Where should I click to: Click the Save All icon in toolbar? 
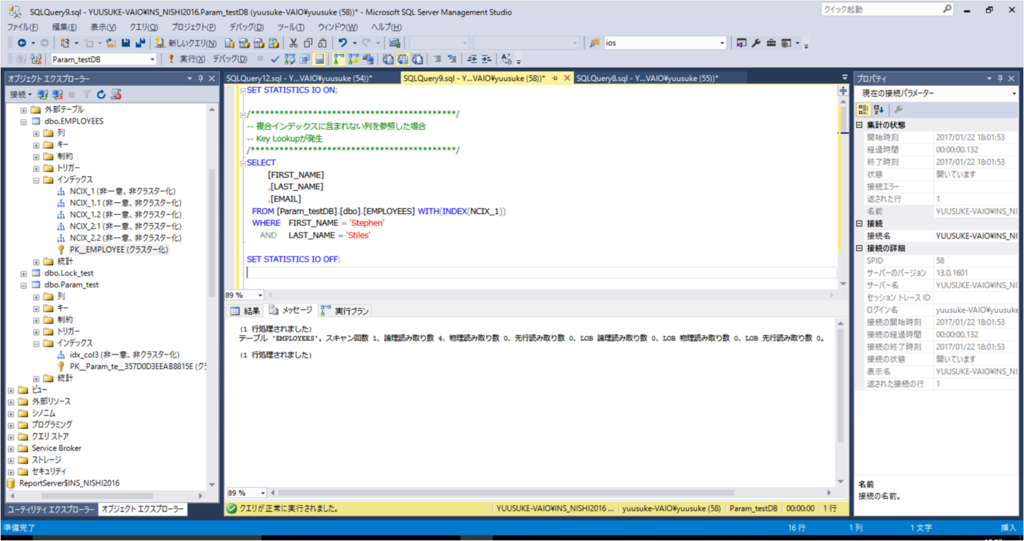(140, 42)
